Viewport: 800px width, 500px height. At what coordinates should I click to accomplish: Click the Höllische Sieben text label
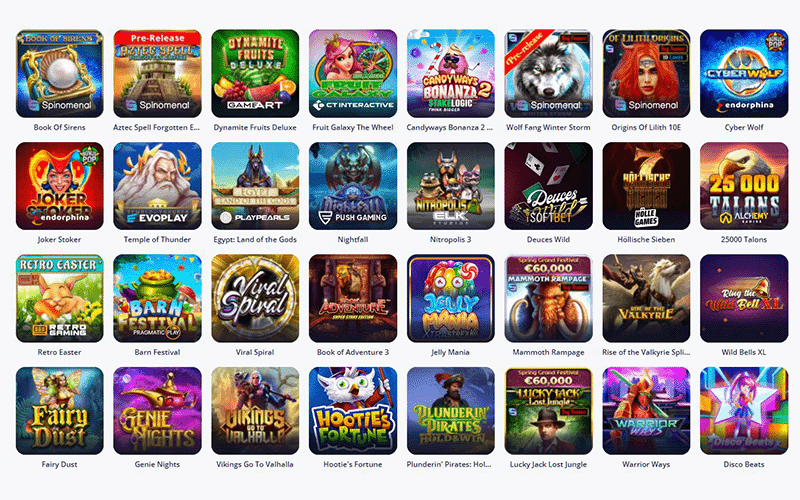(x=646, y=239)
